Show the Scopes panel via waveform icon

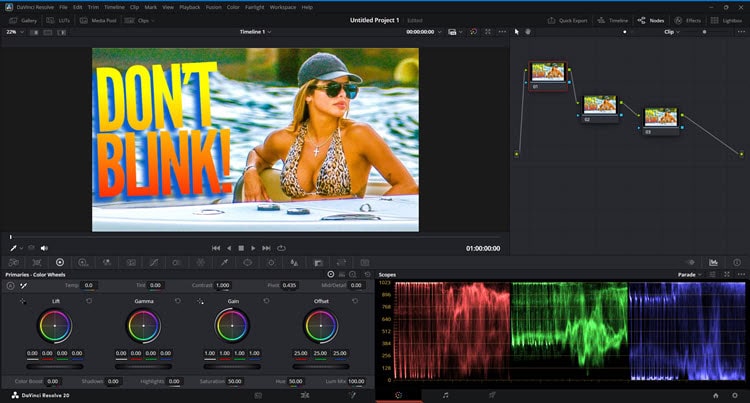pyautogui.click(x=714, y=262)
